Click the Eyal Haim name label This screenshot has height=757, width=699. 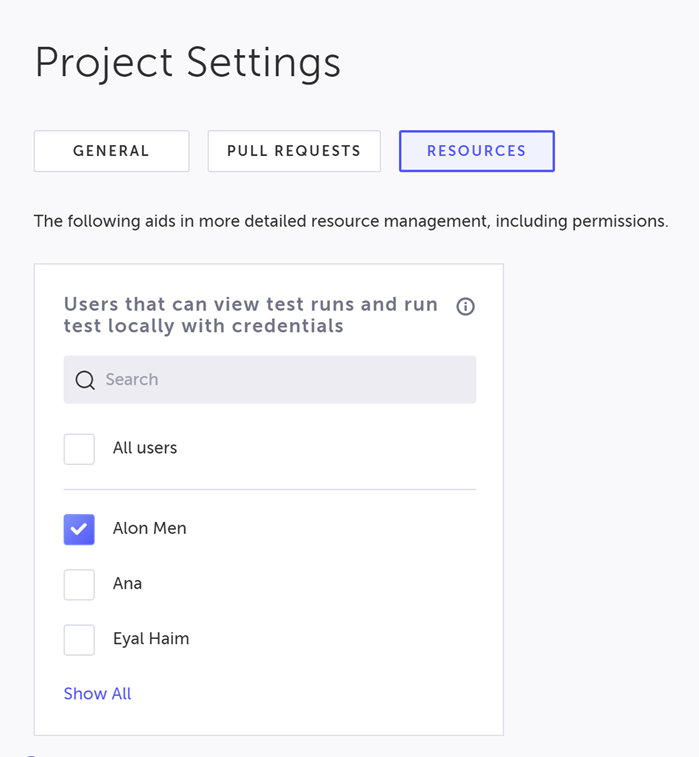[151, 638]
